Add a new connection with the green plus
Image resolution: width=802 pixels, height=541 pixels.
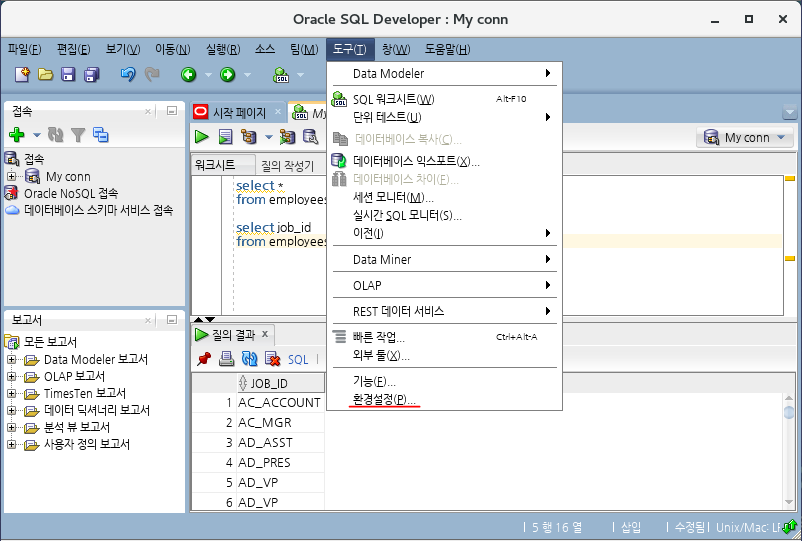click(x=17, y=134)
